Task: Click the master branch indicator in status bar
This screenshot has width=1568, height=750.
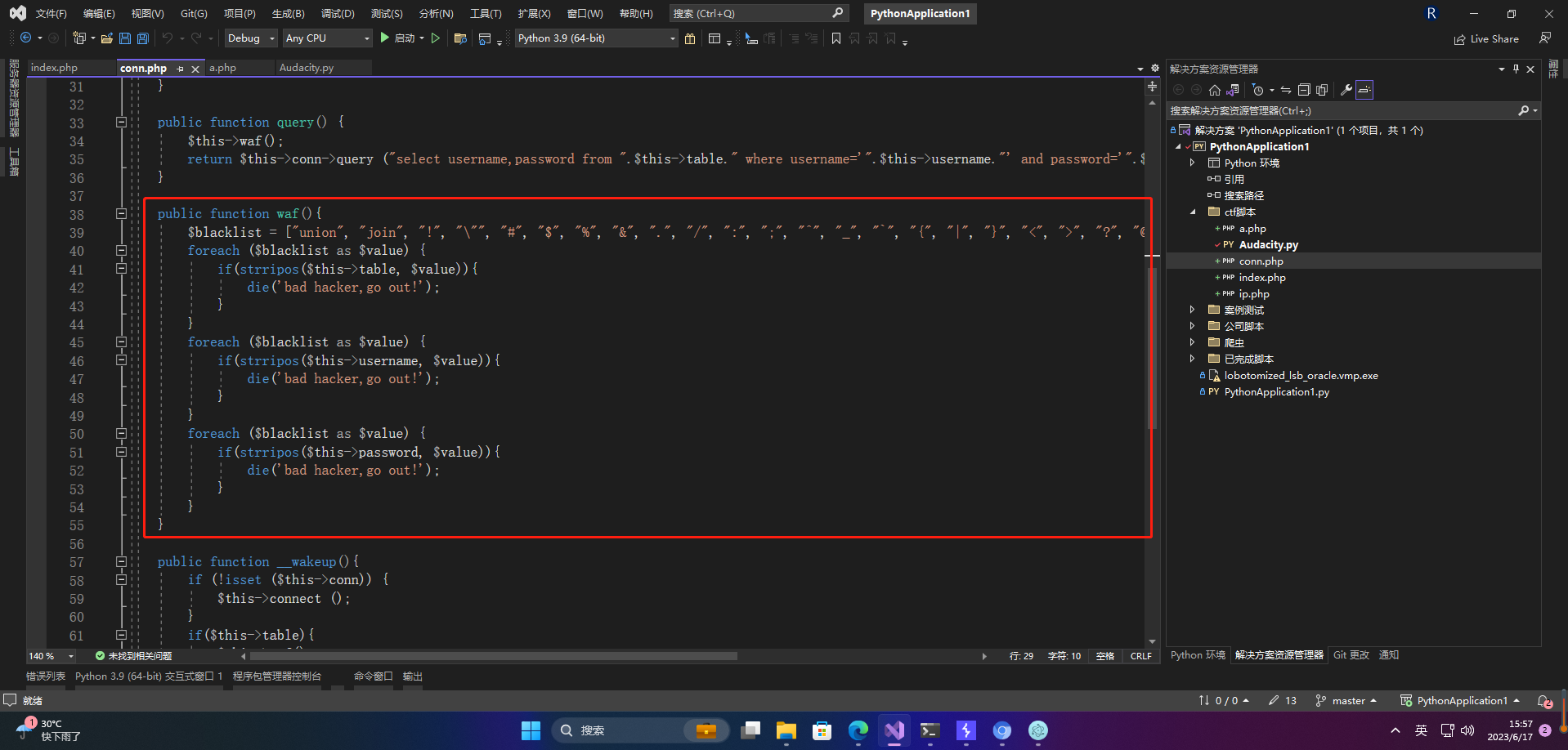Action: click(x=1346, y=701)
